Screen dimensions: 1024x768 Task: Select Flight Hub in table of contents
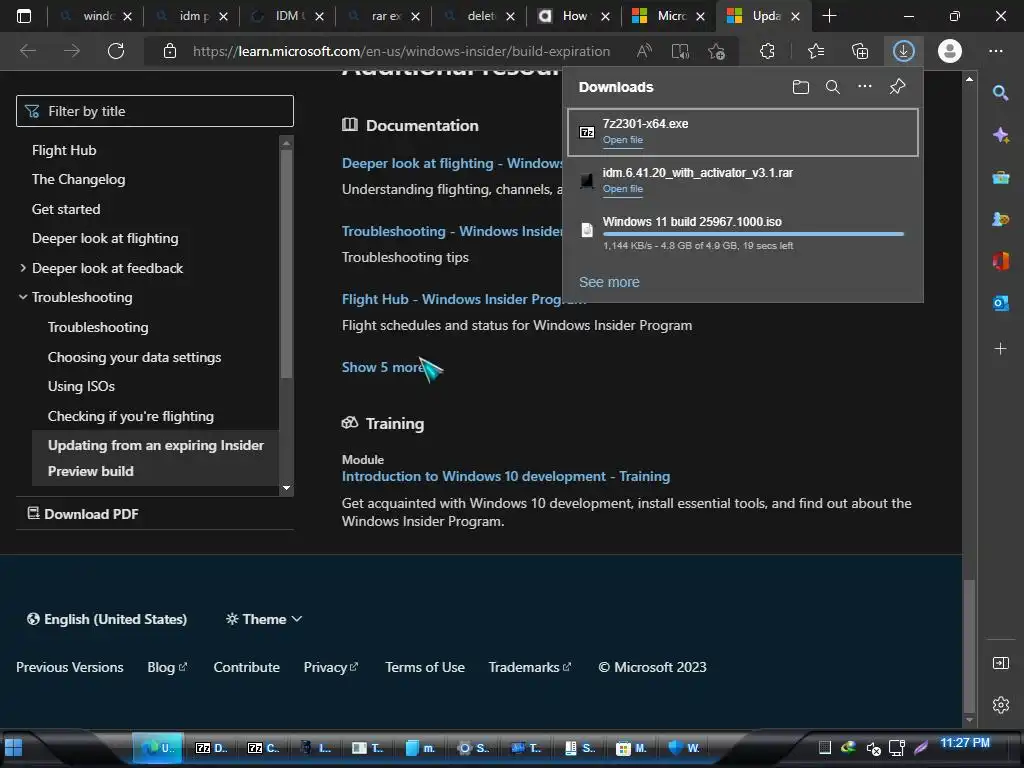[64, 150]
